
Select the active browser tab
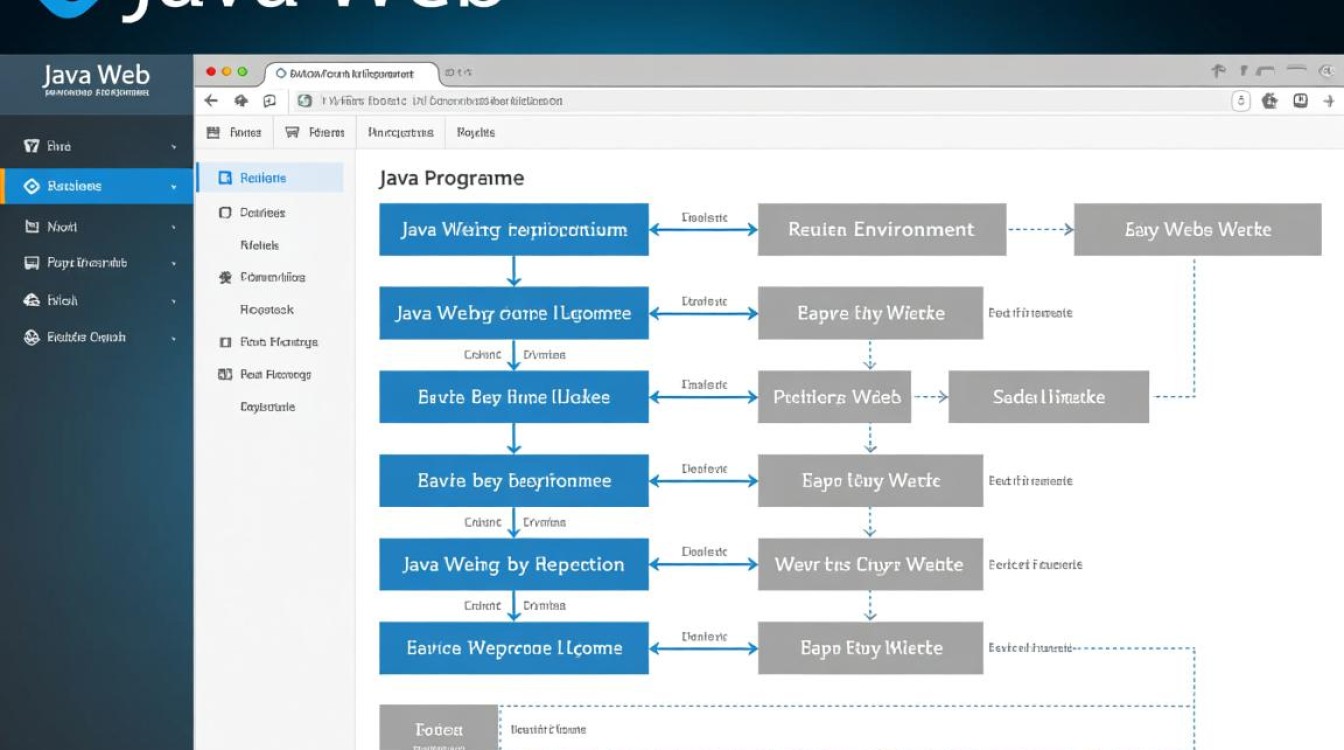tap(350, 74)
